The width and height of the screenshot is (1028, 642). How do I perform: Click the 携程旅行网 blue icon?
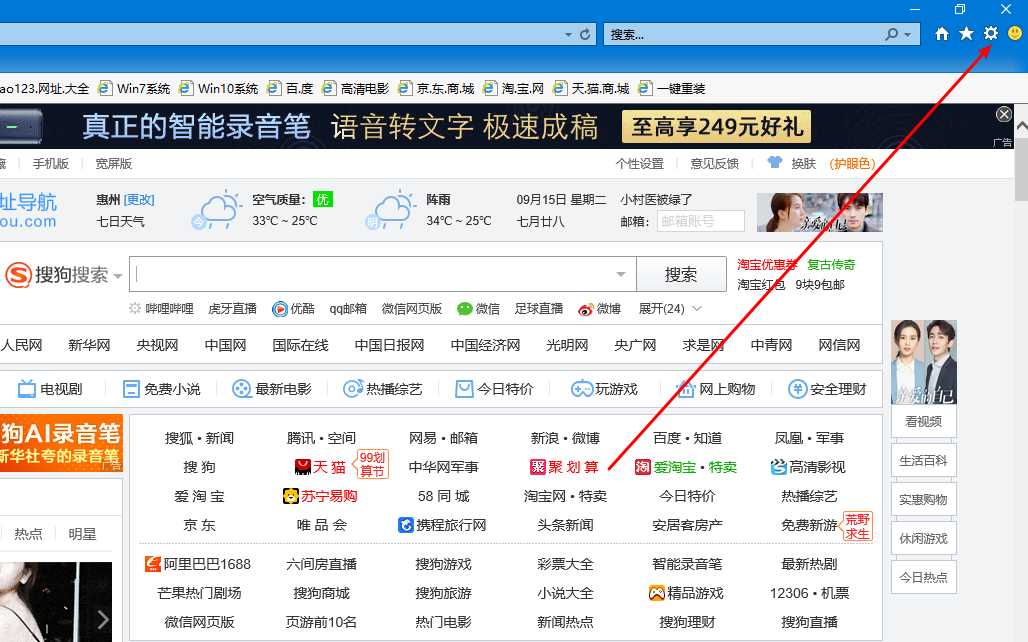406,524
